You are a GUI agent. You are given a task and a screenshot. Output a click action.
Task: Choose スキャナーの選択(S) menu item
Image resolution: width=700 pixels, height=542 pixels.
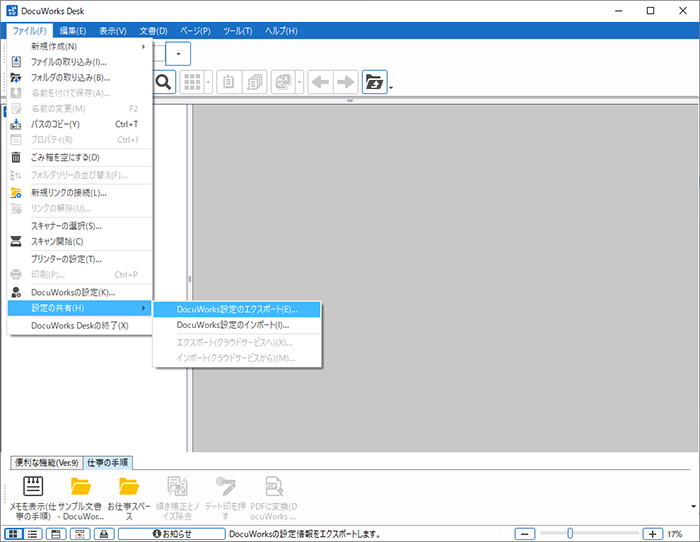[80, 226]
